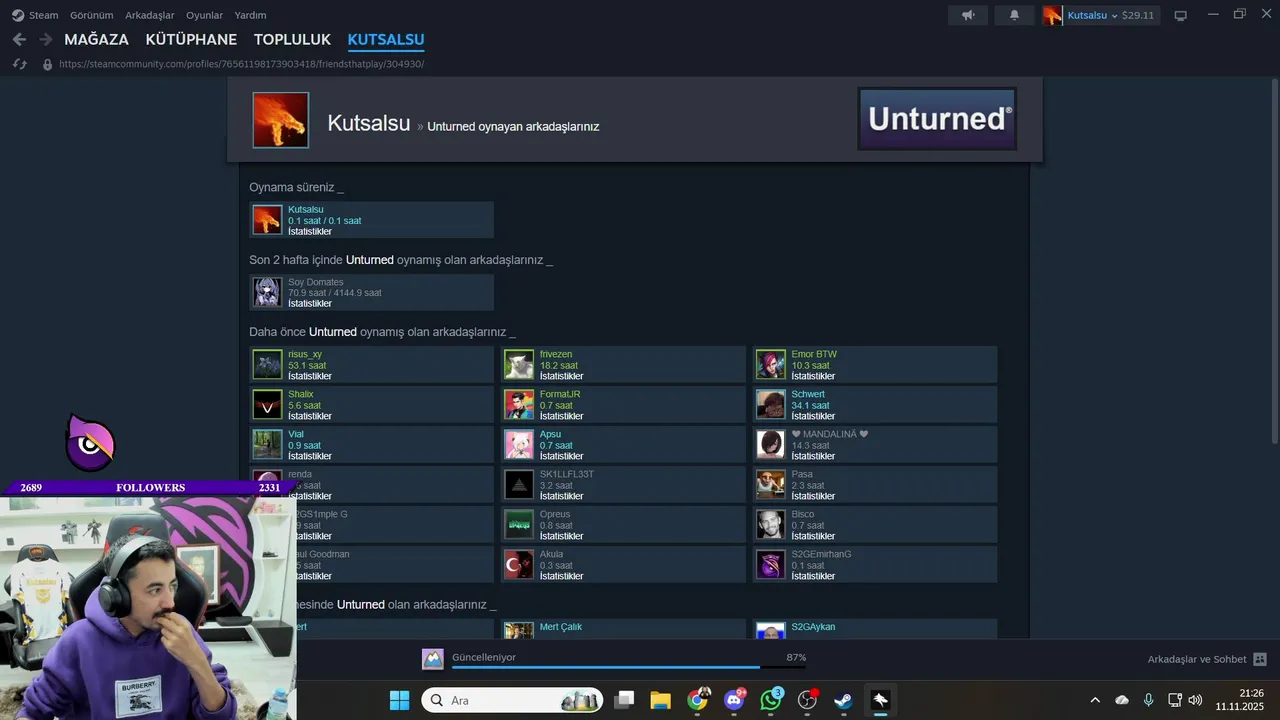Open OBS Studio from taskbar
This screenshot has height=720, width=1280.
pos(807,700)
